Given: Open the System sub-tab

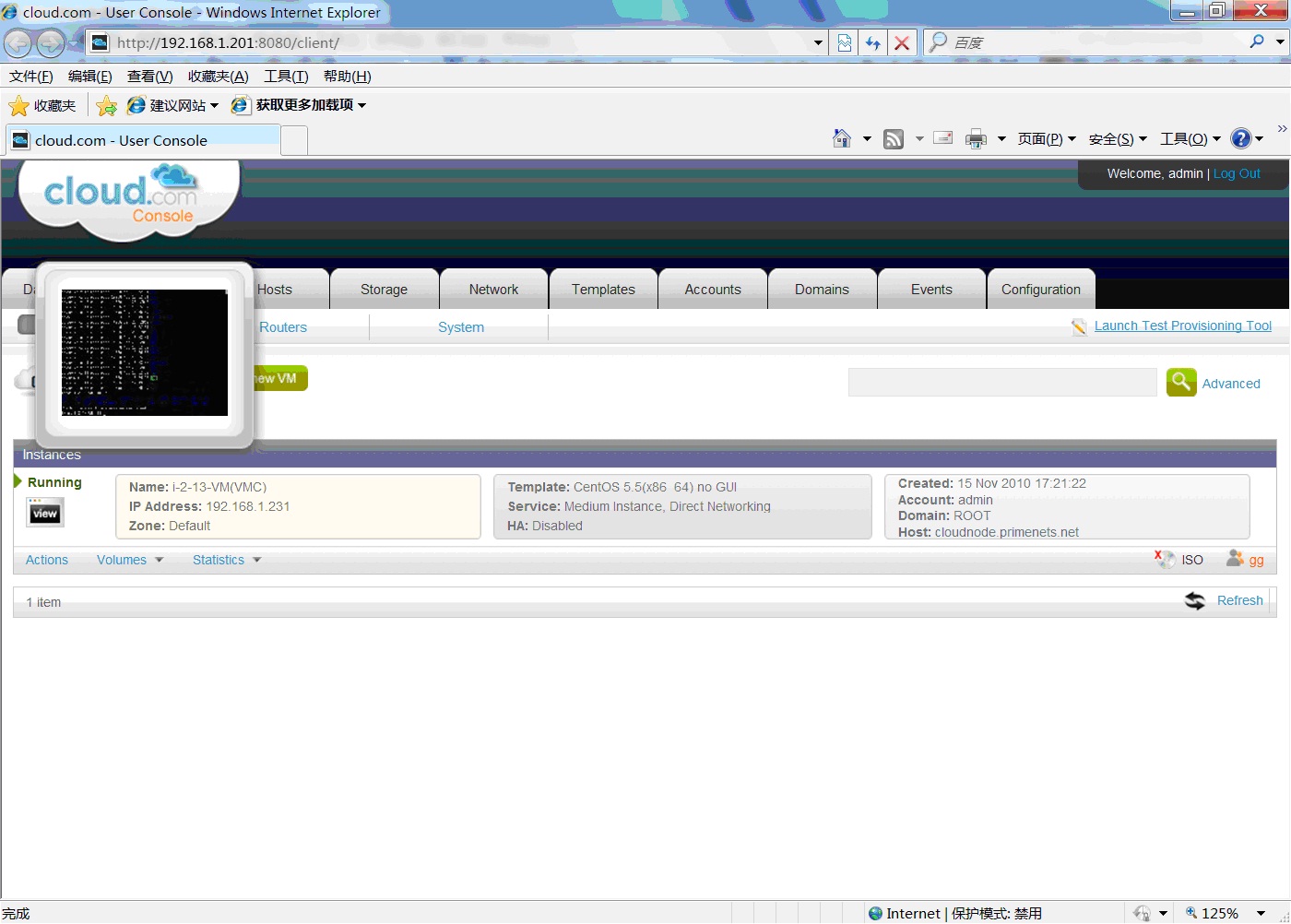Looking at the screenshot, I should 461,327.
